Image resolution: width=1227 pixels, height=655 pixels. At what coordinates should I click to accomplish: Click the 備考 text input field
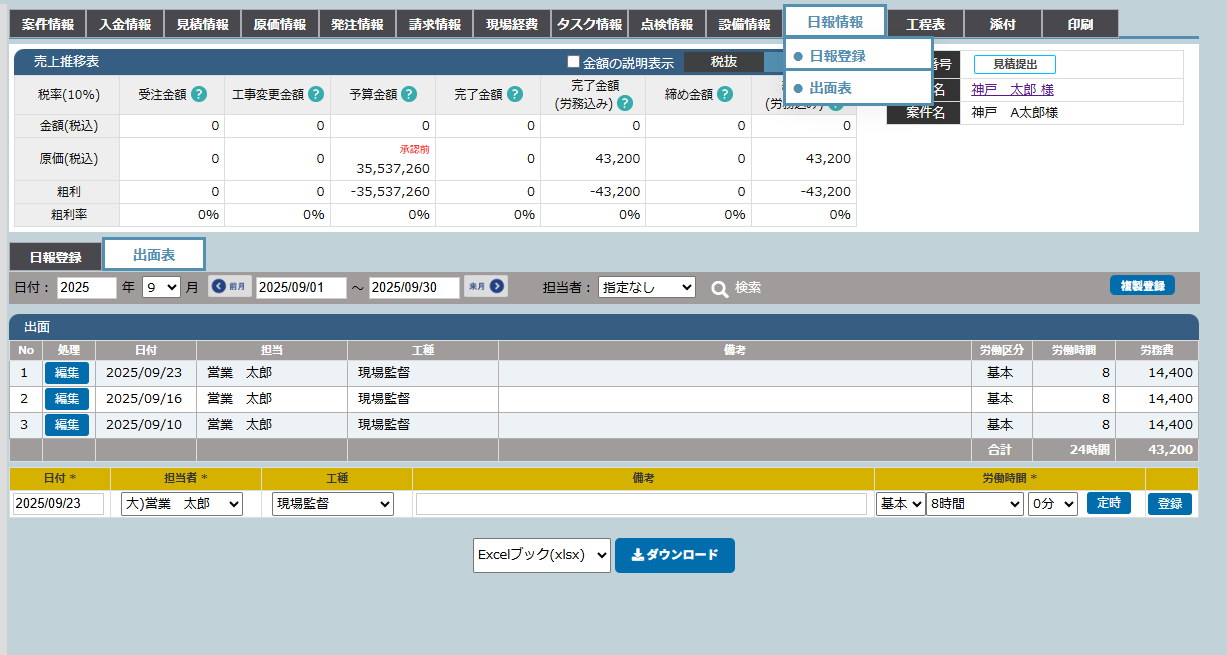coord(641,504)
